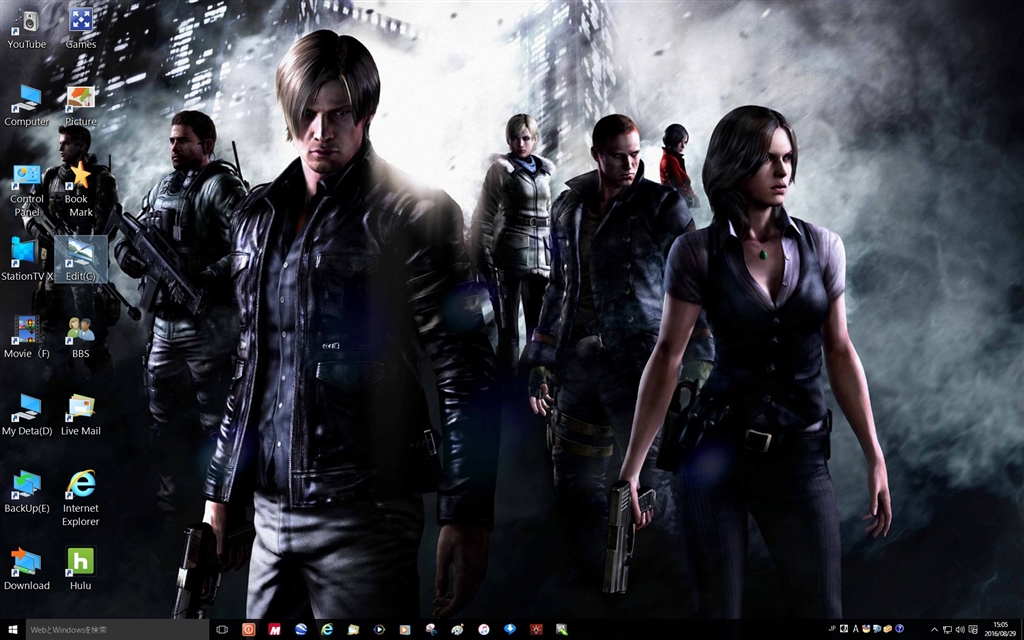Open the network status tray icon
Image resolution: width=1024 pixels, height=640 pixels.
[x=947, y=630]
